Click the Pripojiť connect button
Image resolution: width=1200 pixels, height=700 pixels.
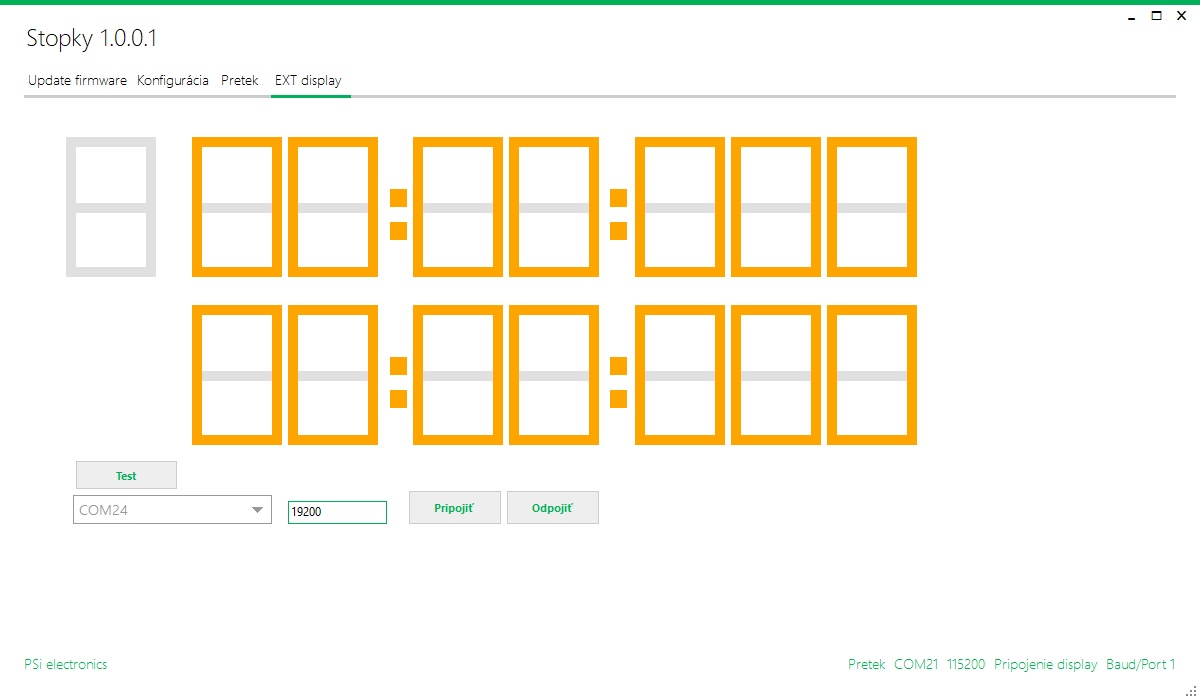(454, 508)
